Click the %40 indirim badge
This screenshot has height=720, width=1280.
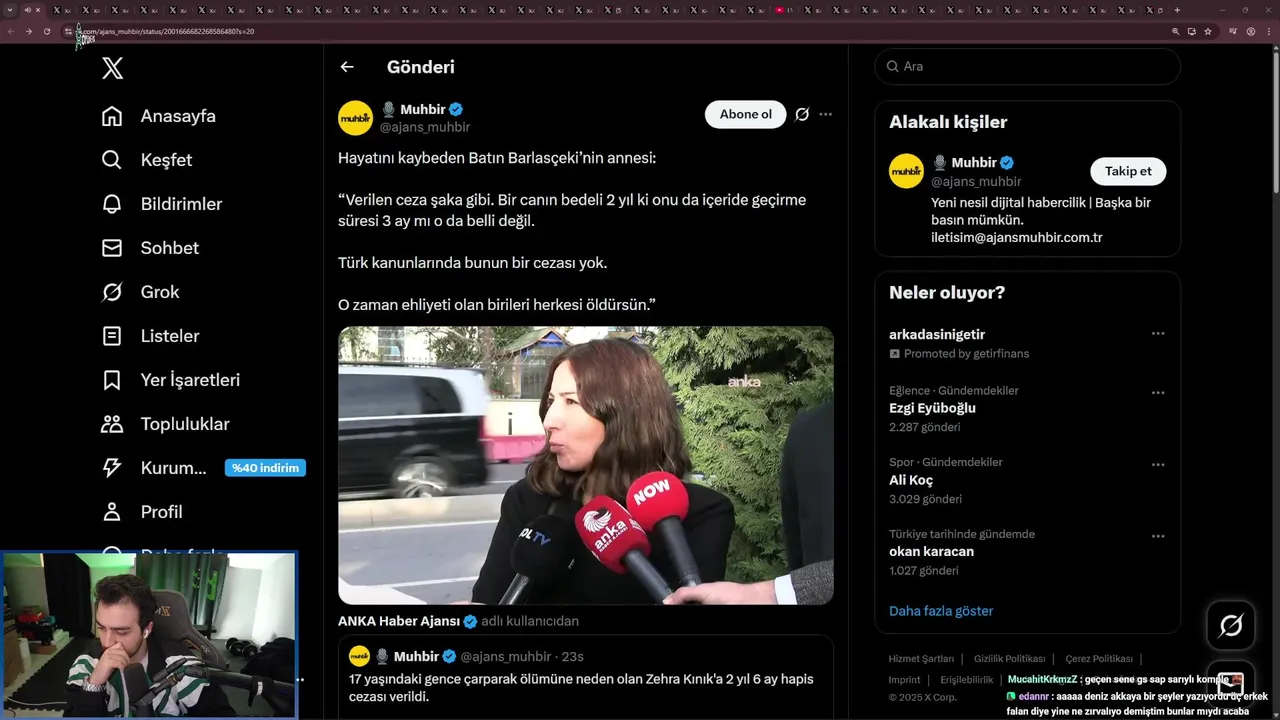[265, 468]
